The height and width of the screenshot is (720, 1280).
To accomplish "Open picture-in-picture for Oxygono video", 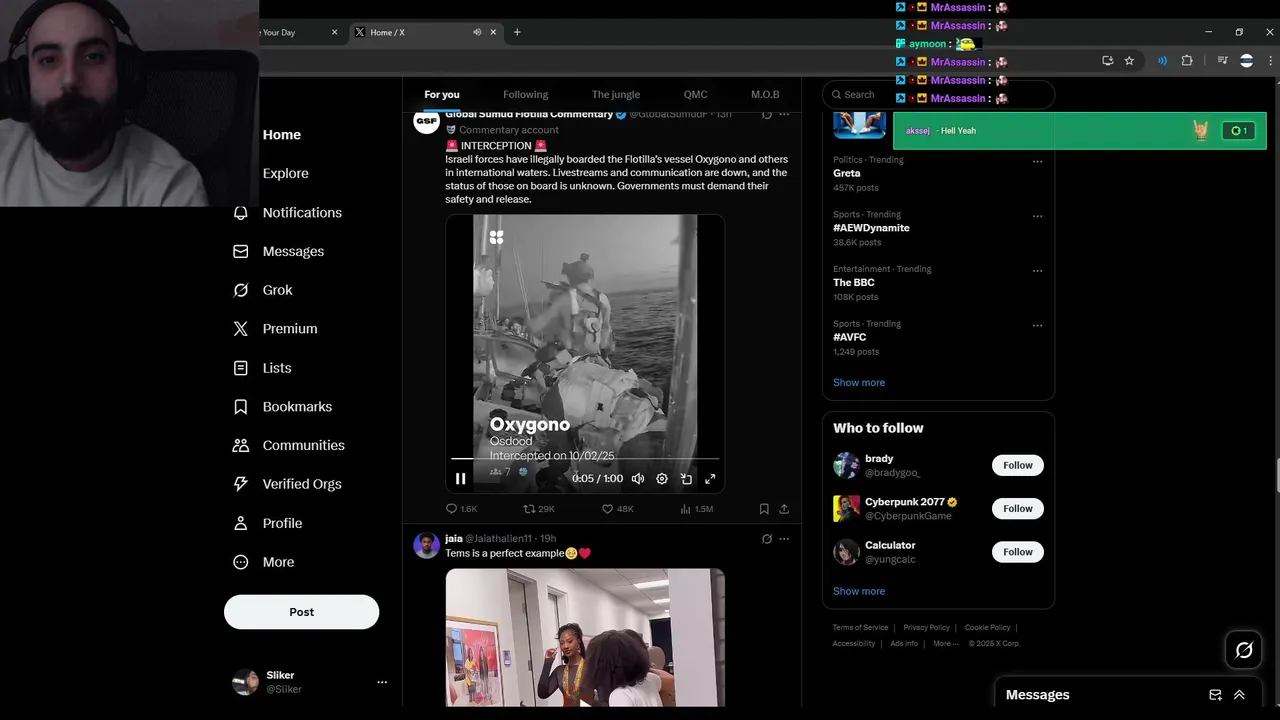I will point(686,479).
